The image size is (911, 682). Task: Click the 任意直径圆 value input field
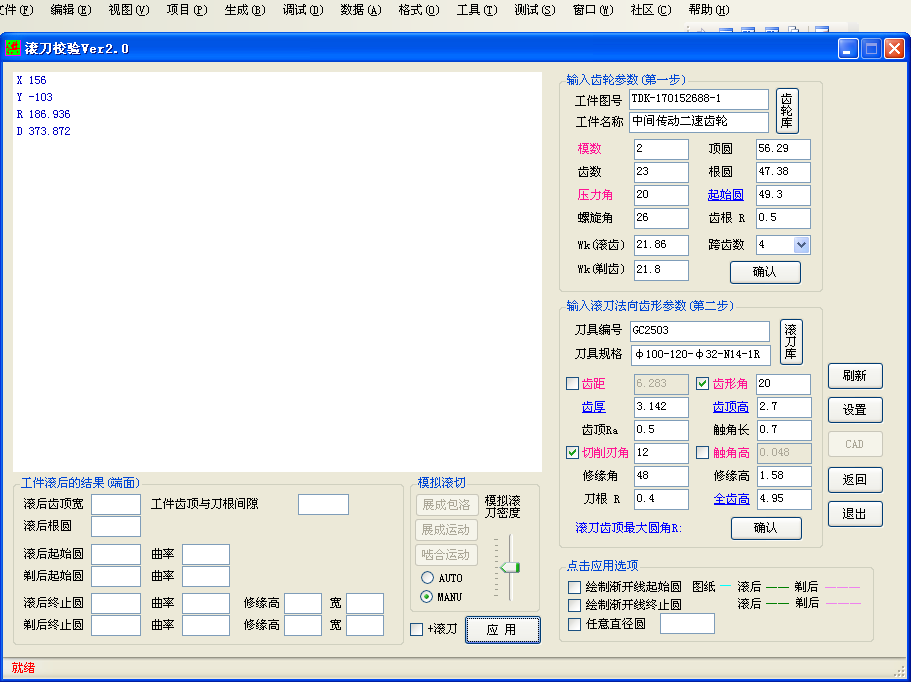[687, 624]
